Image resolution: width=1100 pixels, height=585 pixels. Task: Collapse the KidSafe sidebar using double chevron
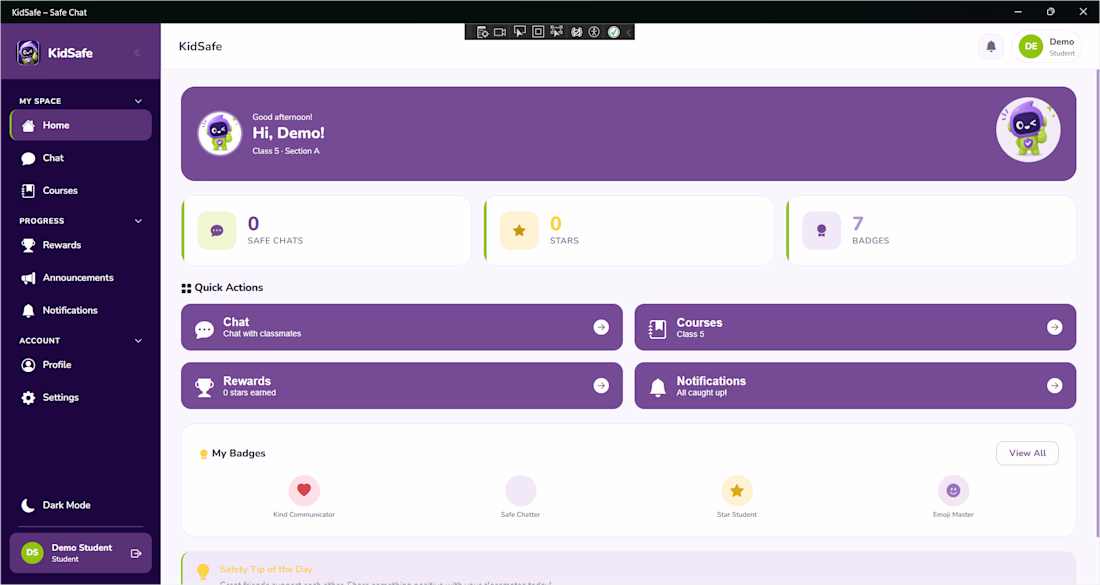(x=137, y=53)
